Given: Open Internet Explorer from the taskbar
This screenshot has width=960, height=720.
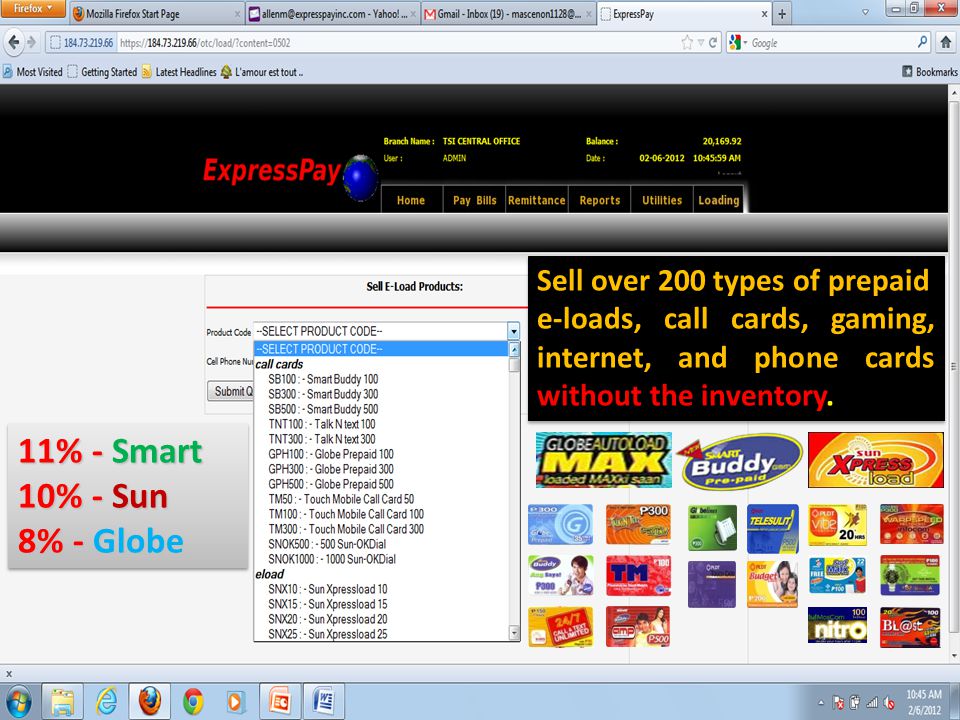Looking at the screenshot, I should tap(107, 701).
